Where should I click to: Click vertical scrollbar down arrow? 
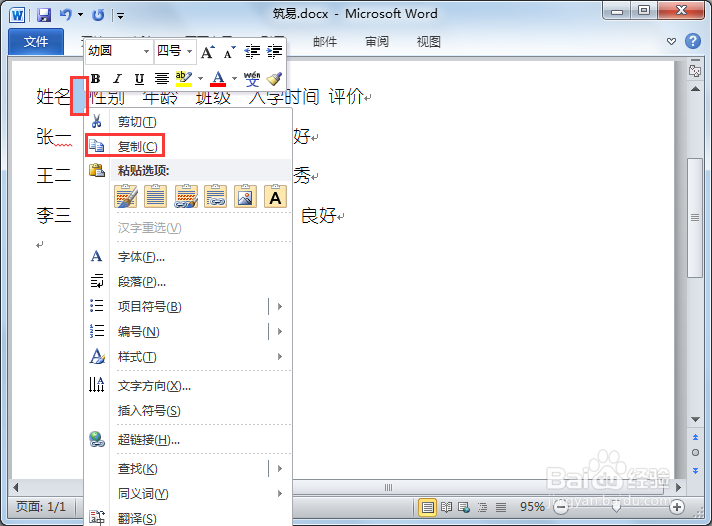(x=695, y=419)
